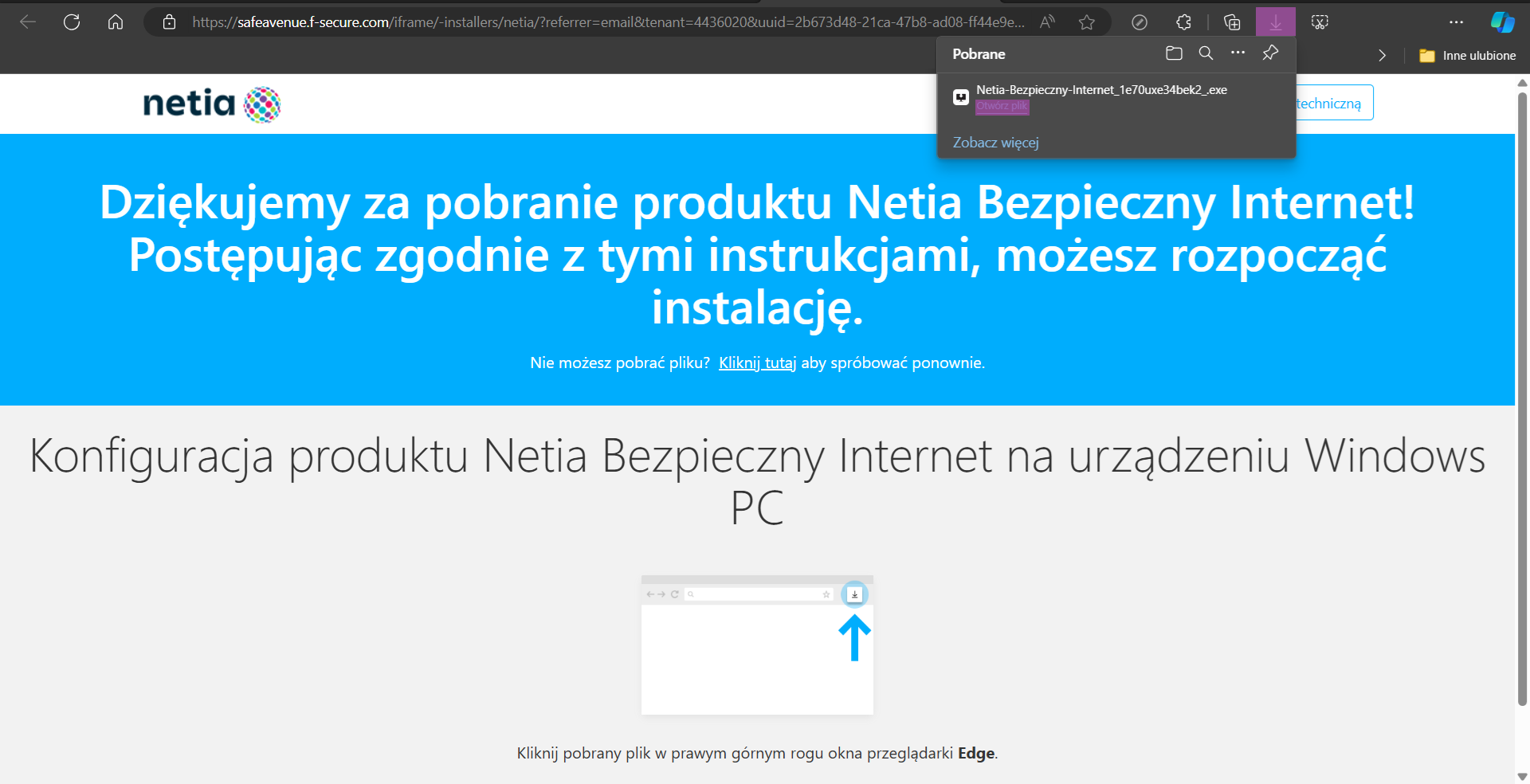Open the downloads folder from Pobrane panel
Image resolution: width=1530 pixels, height=784 pixels.
[1174, 53]
